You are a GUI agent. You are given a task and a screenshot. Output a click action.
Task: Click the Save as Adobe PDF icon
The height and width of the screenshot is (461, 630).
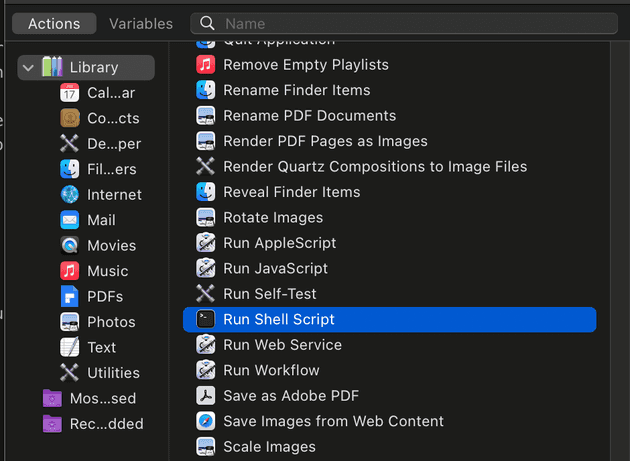tap(206, 395)
